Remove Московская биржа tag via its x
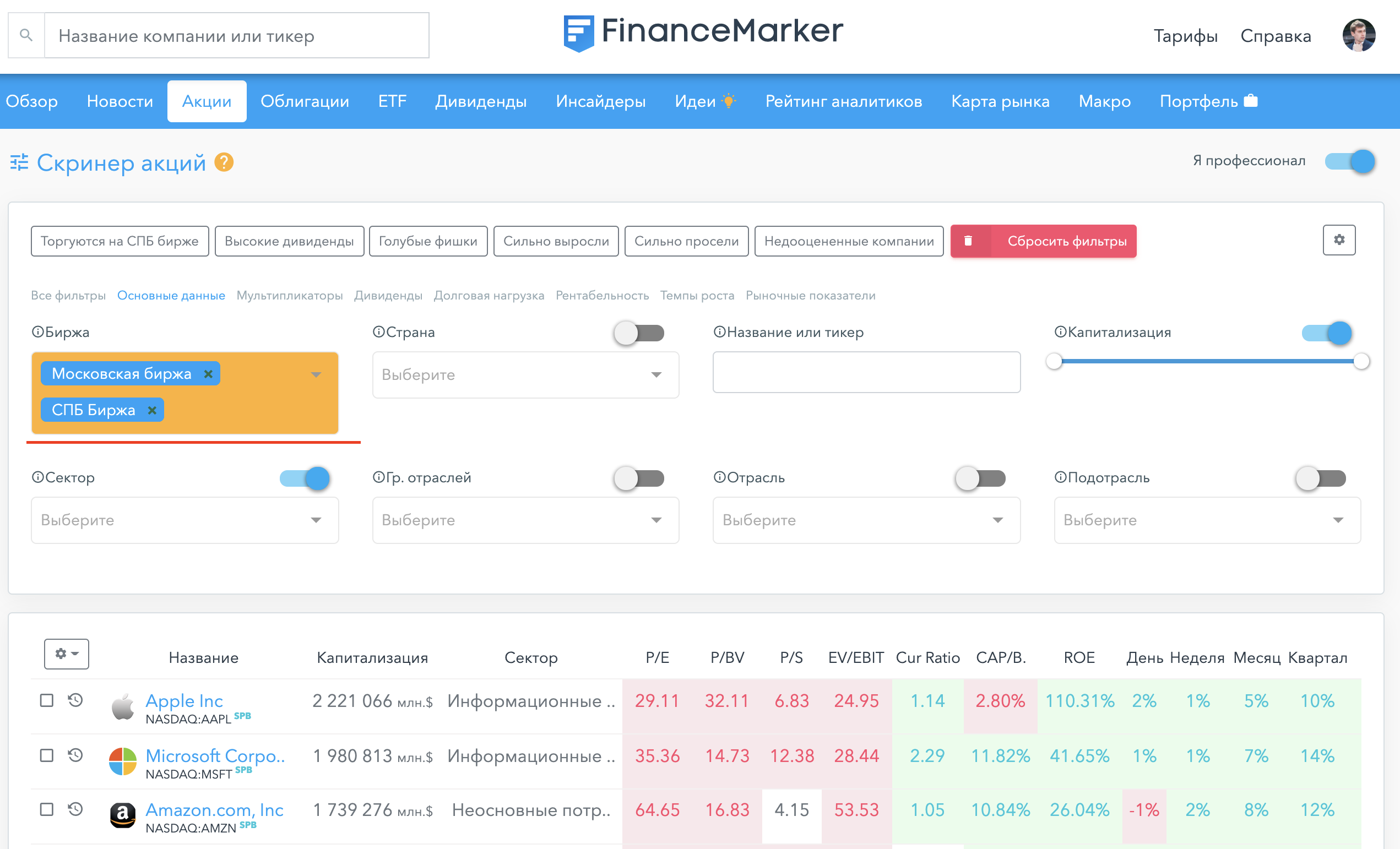This screenshot has width=1400, height=849. 208,374
